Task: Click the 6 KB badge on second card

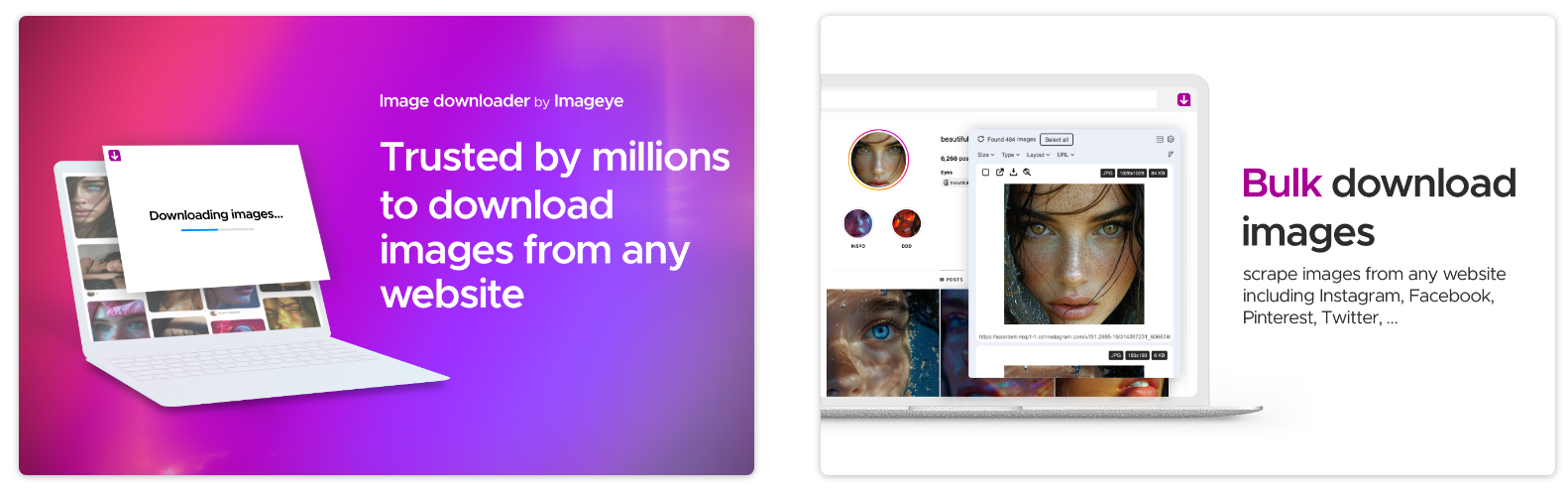Action: coord(1160,355)
